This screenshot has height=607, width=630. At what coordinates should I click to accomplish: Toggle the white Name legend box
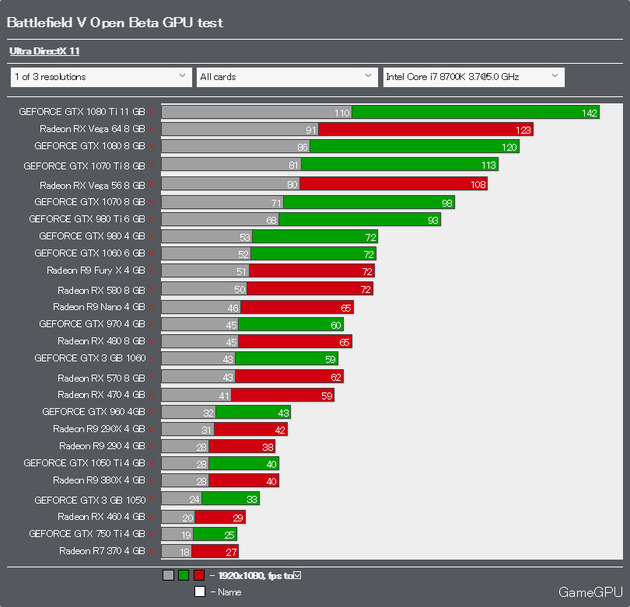point(200,592)
